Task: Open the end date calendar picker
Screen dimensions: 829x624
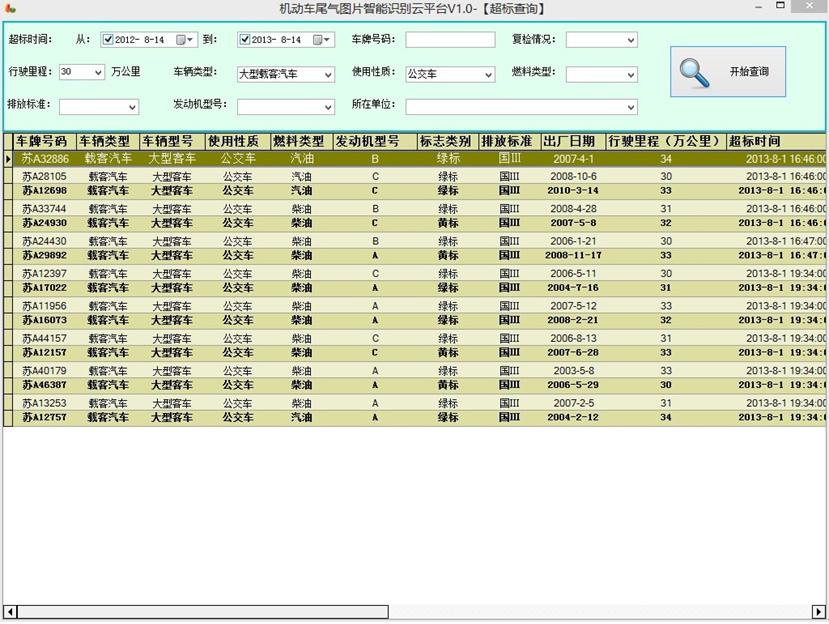Action: 322,40
